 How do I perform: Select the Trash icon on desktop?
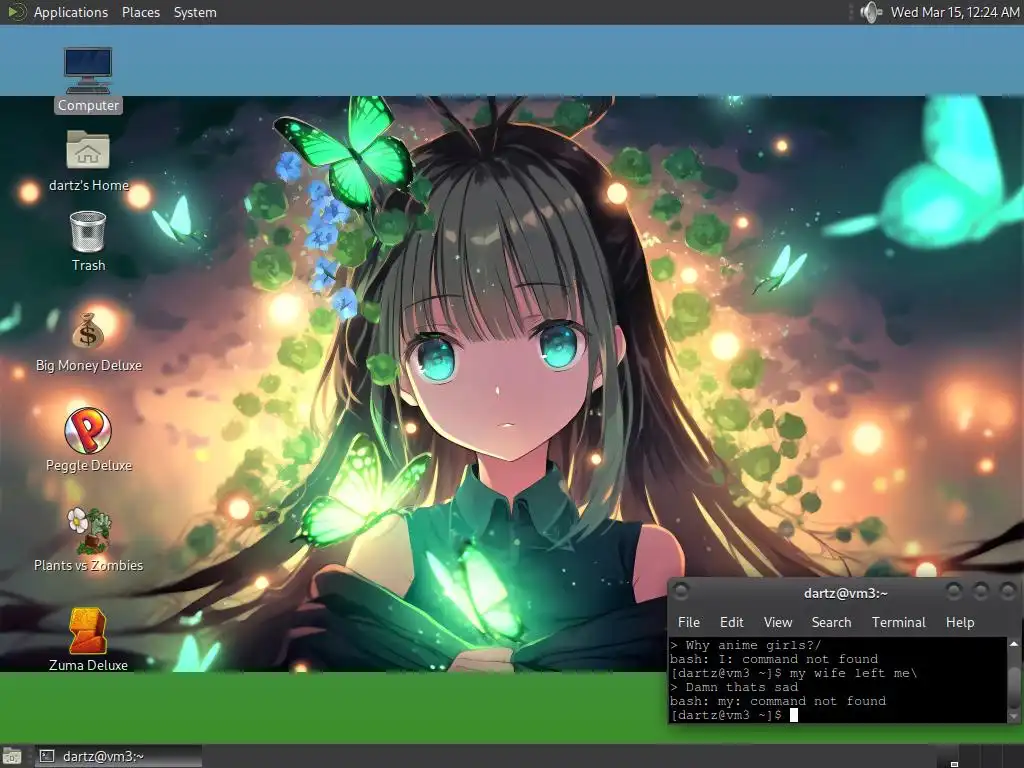pos(88,231)
